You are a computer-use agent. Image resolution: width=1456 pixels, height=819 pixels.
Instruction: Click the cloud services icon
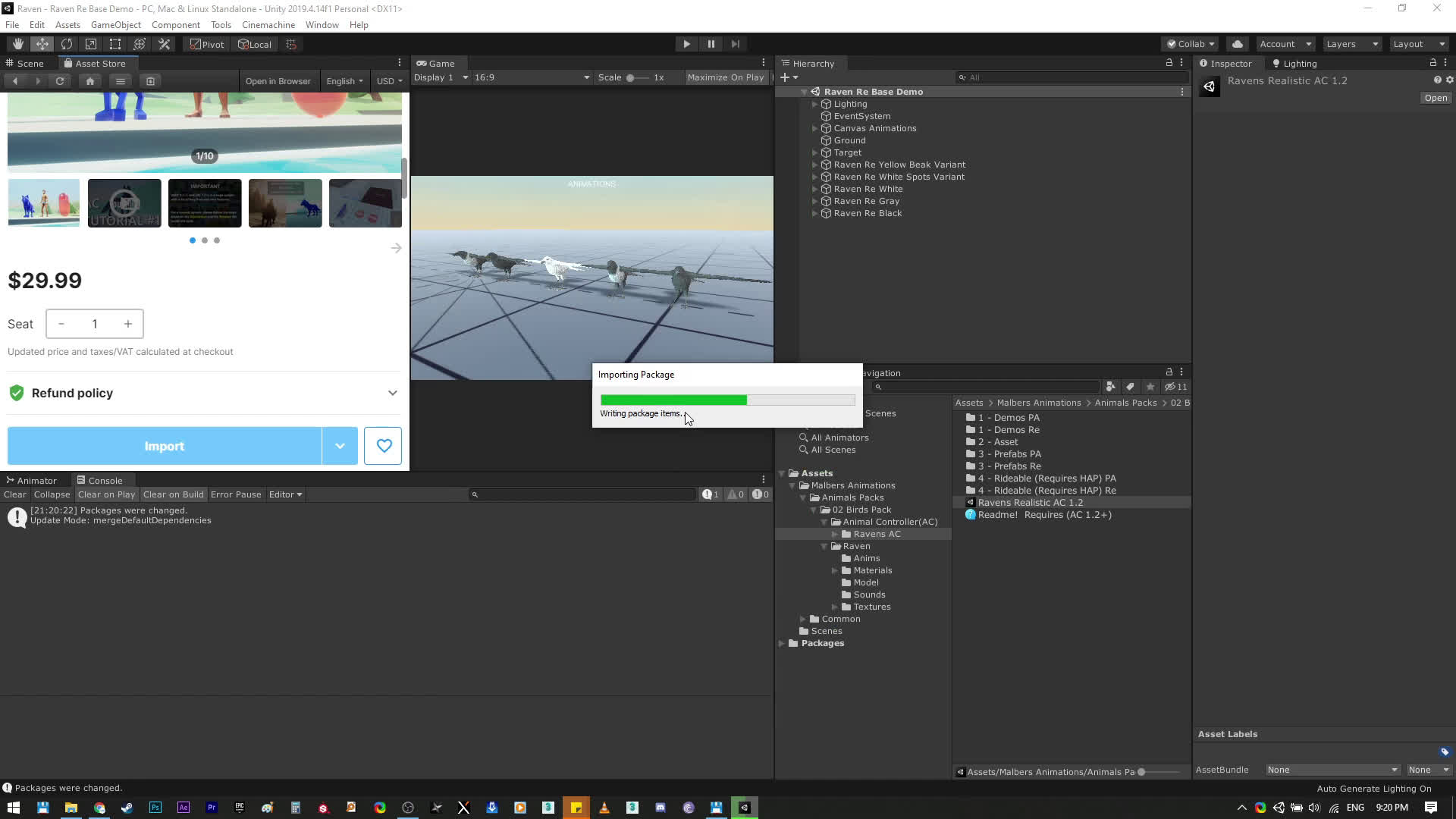point(1238,44)
